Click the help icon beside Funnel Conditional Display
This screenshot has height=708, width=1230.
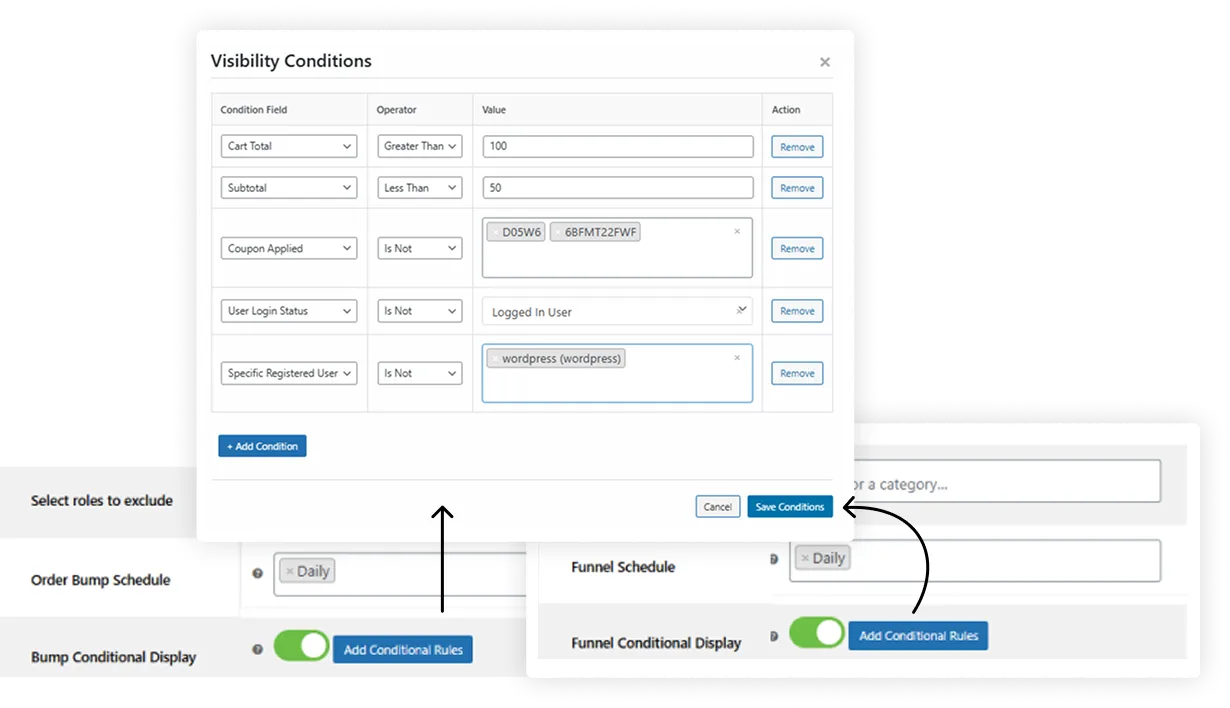[773, 636]
